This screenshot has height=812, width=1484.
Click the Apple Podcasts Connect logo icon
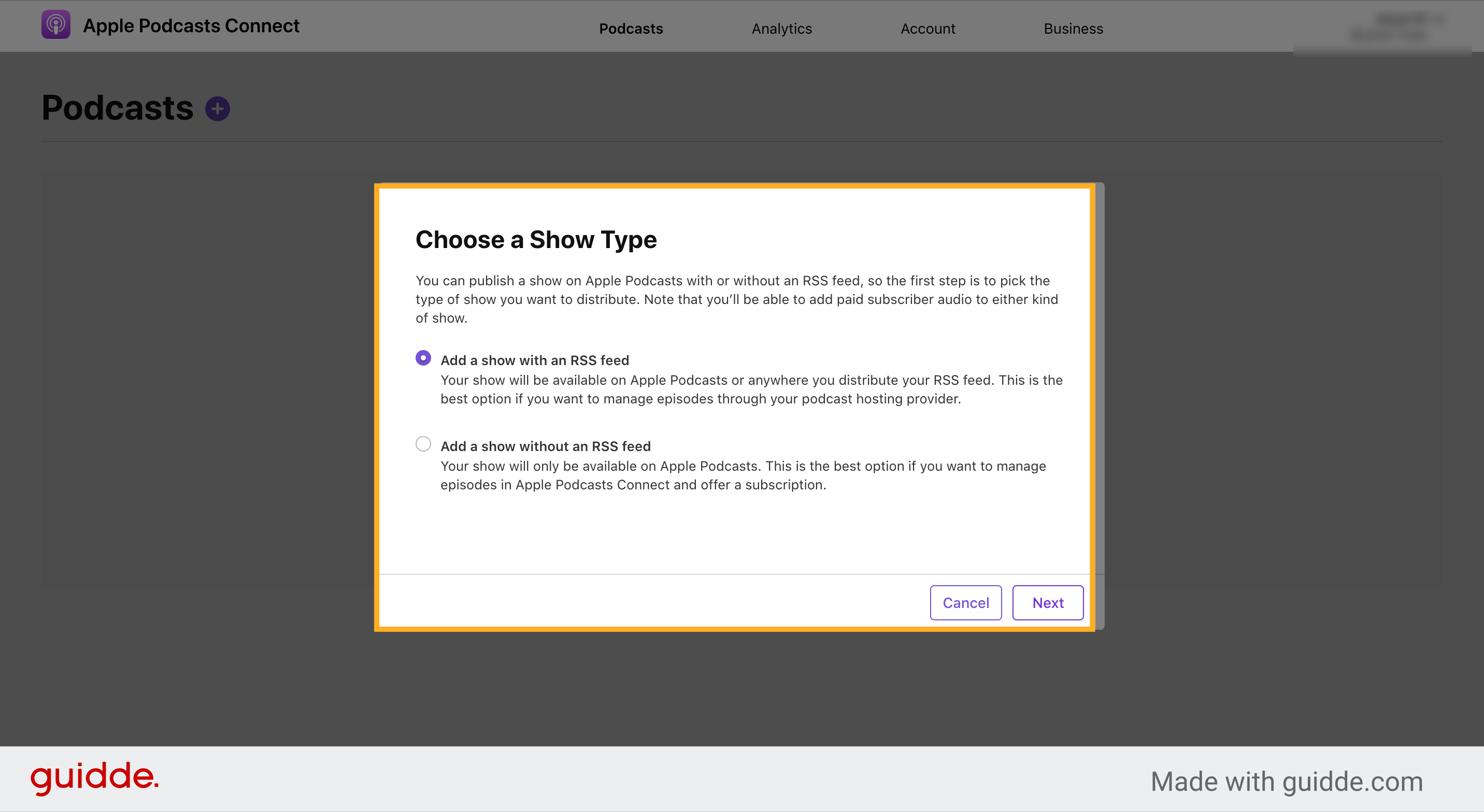tap(55, 24)
